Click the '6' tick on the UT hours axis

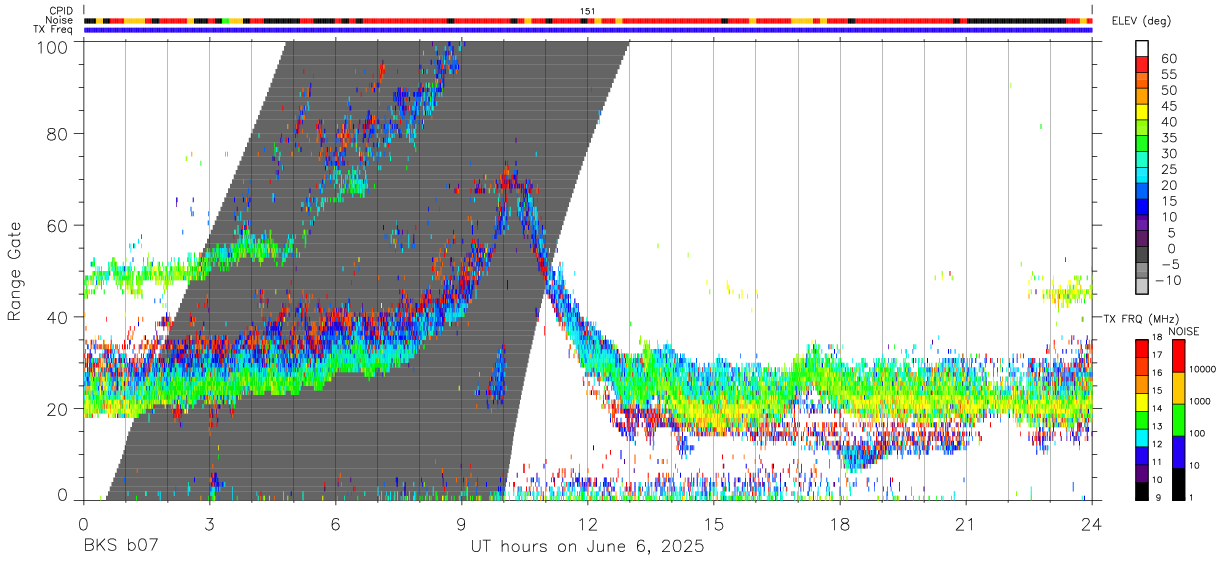click(335, 523)
